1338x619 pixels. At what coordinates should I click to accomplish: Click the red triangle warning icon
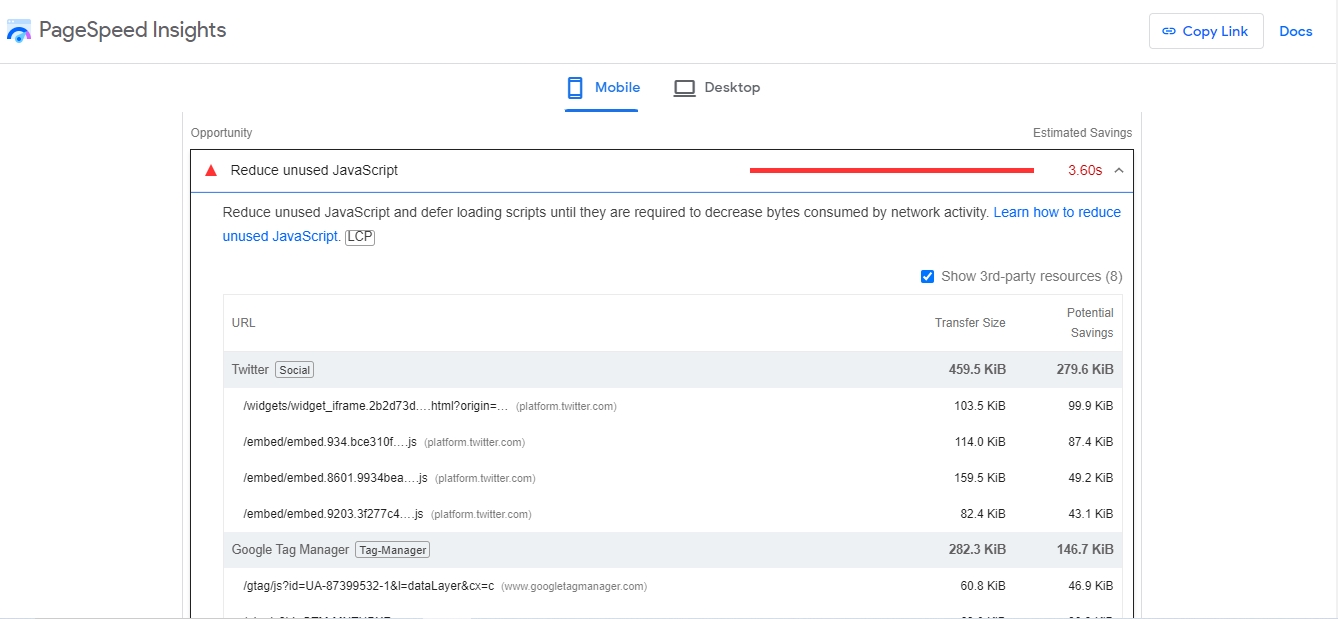211,171
